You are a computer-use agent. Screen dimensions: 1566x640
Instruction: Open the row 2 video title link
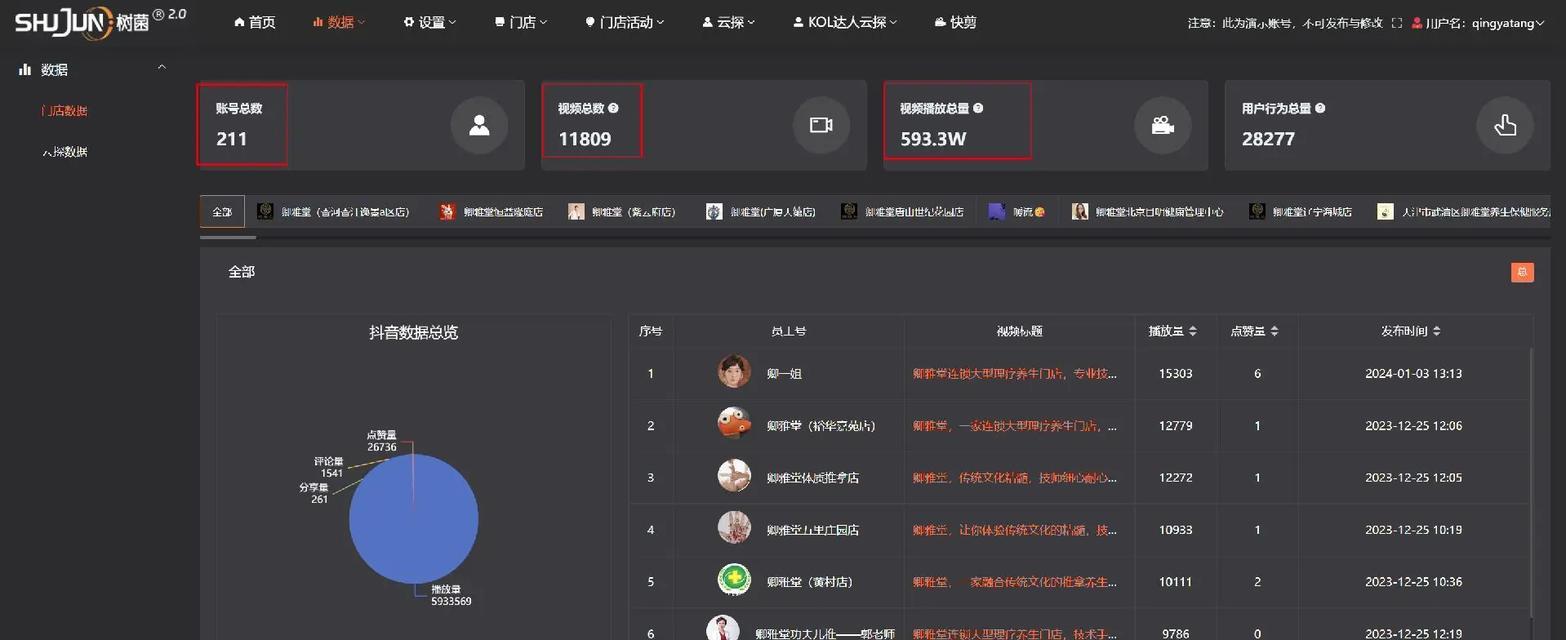click(1015, 425)
